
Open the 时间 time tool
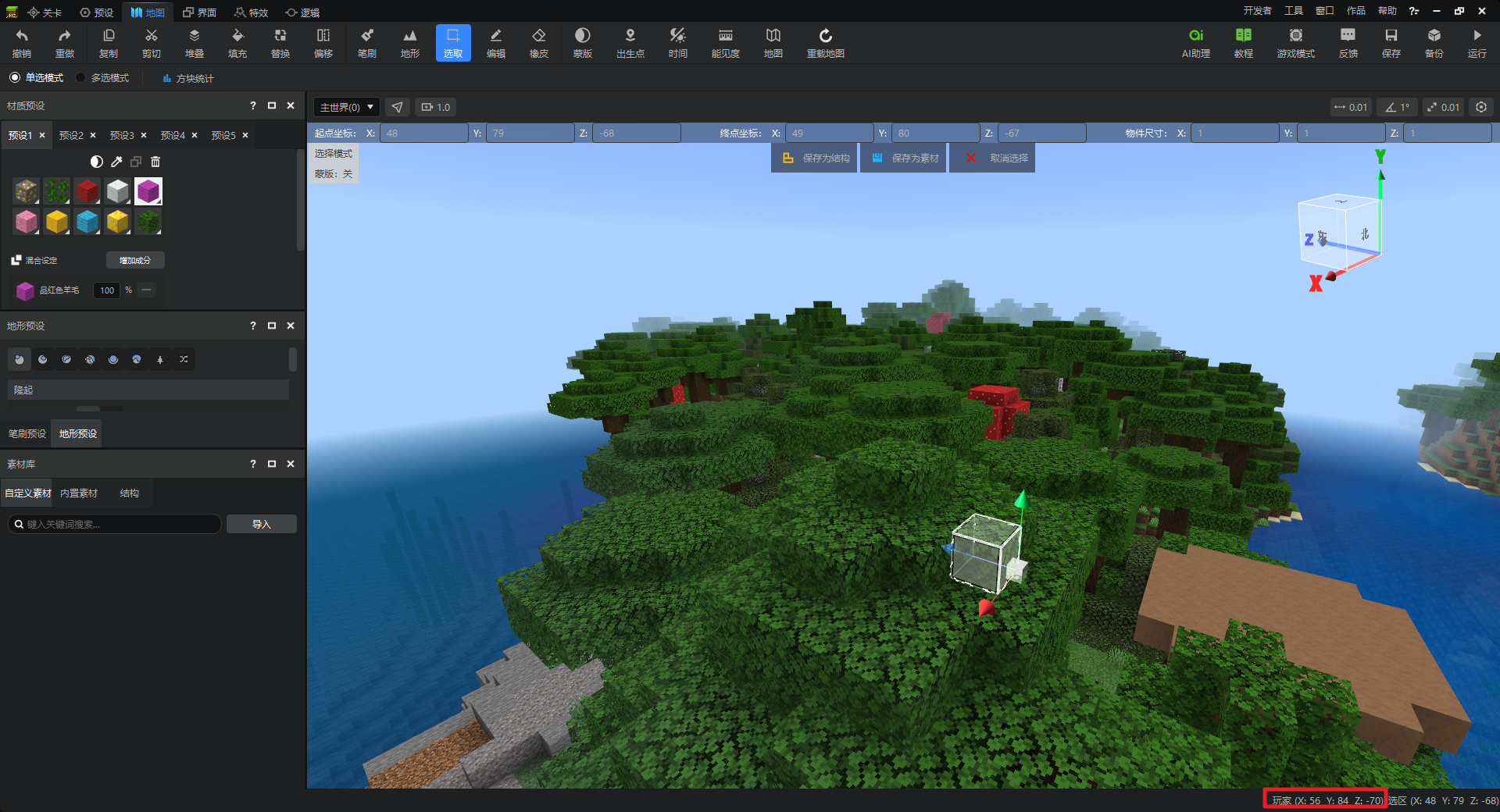(x=678, y=43)
